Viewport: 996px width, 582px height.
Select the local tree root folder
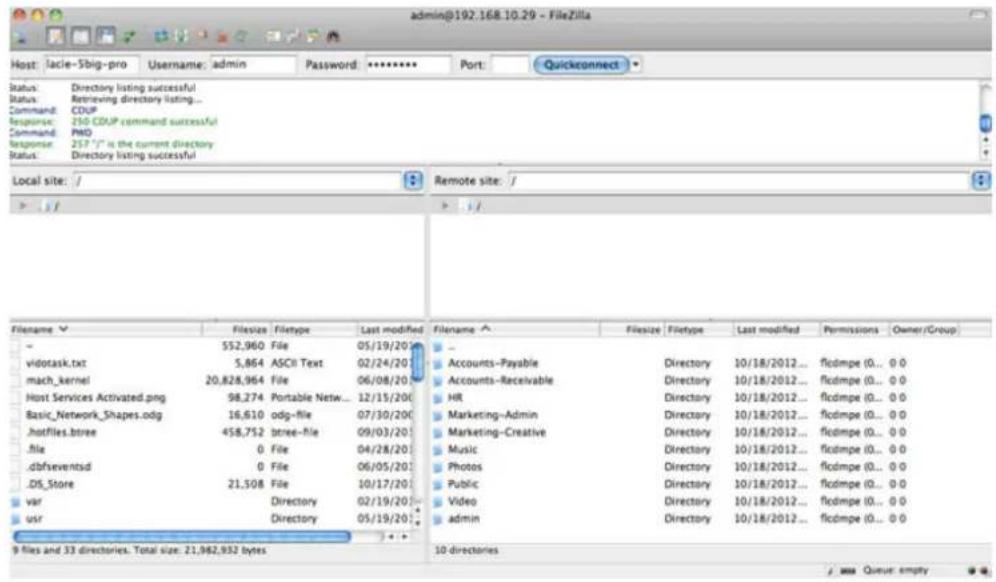point(50,206)
